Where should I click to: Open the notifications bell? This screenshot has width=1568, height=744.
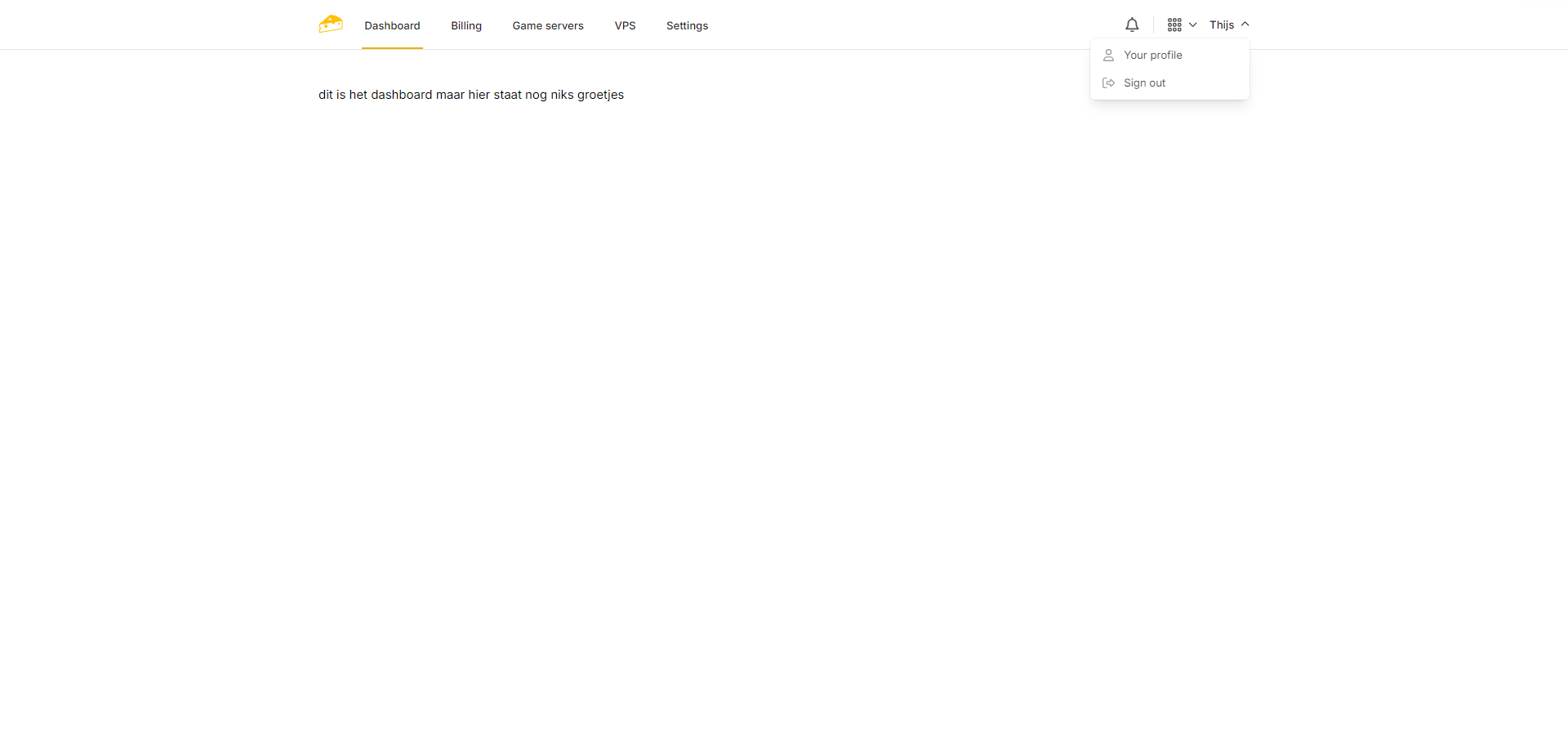pyautogui.click(x=1132, y=25)
